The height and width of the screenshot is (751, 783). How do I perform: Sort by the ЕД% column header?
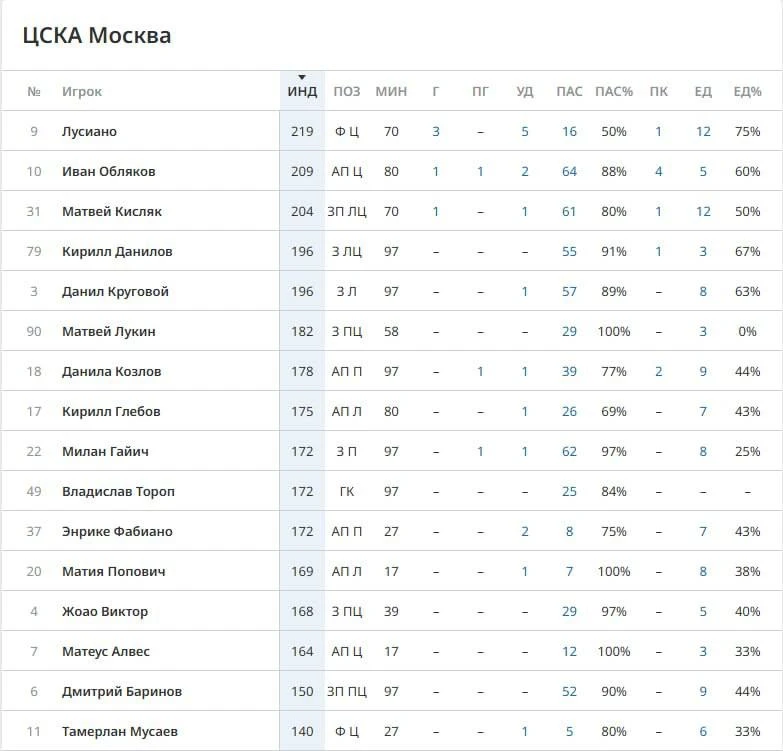coord(747,91)
